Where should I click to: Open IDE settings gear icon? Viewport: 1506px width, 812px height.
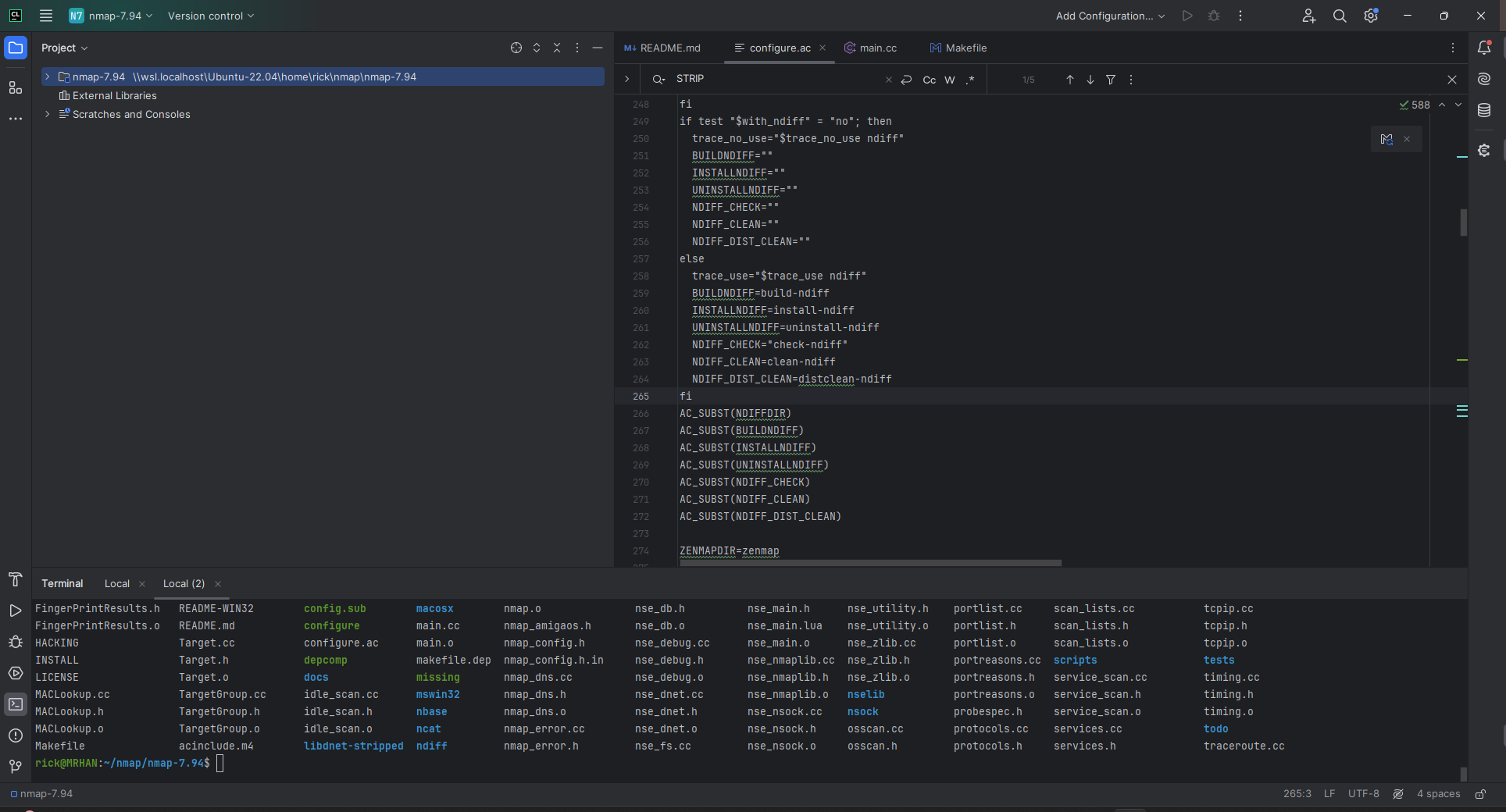1371,16
